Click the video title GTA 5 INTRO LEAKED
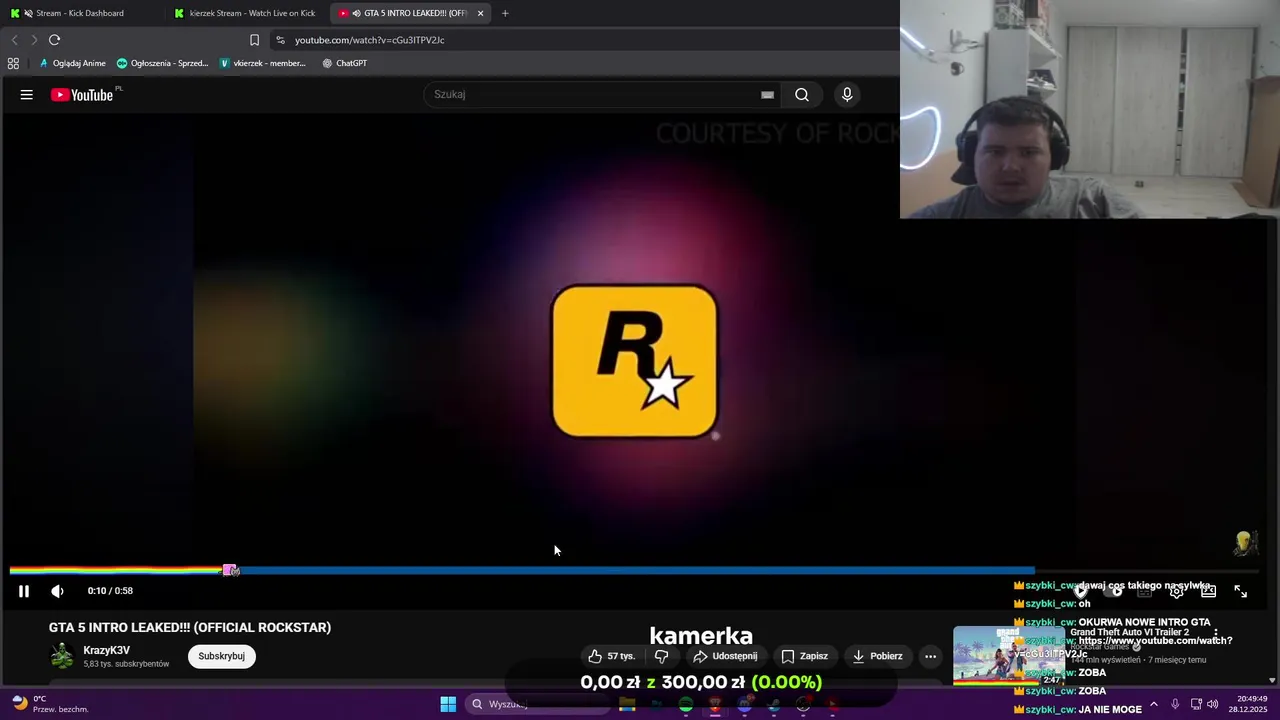This screenshot has width=1280, height=720. tap(190, 628)
